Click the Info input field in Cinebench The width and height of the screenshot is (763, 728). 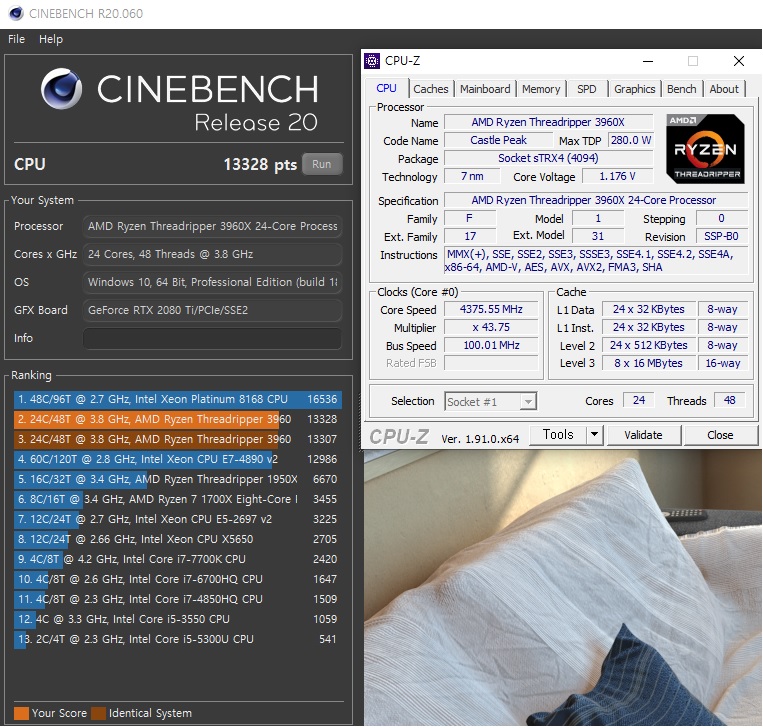coord(212,338)
